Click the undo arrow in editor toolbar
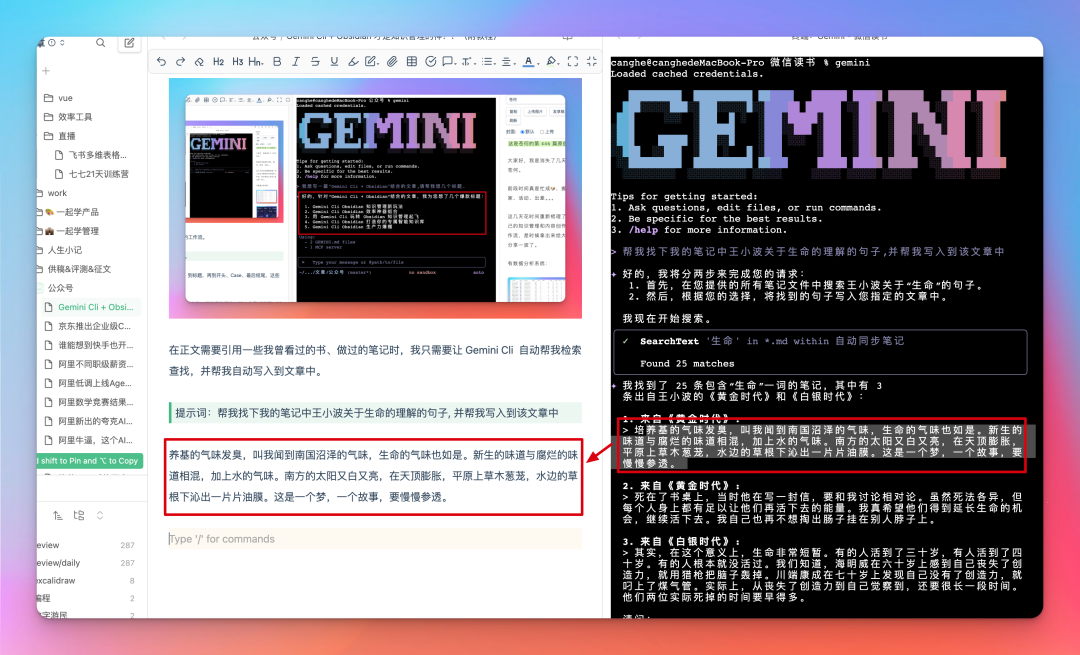1080x655 pixels. [x=161, y=61]
